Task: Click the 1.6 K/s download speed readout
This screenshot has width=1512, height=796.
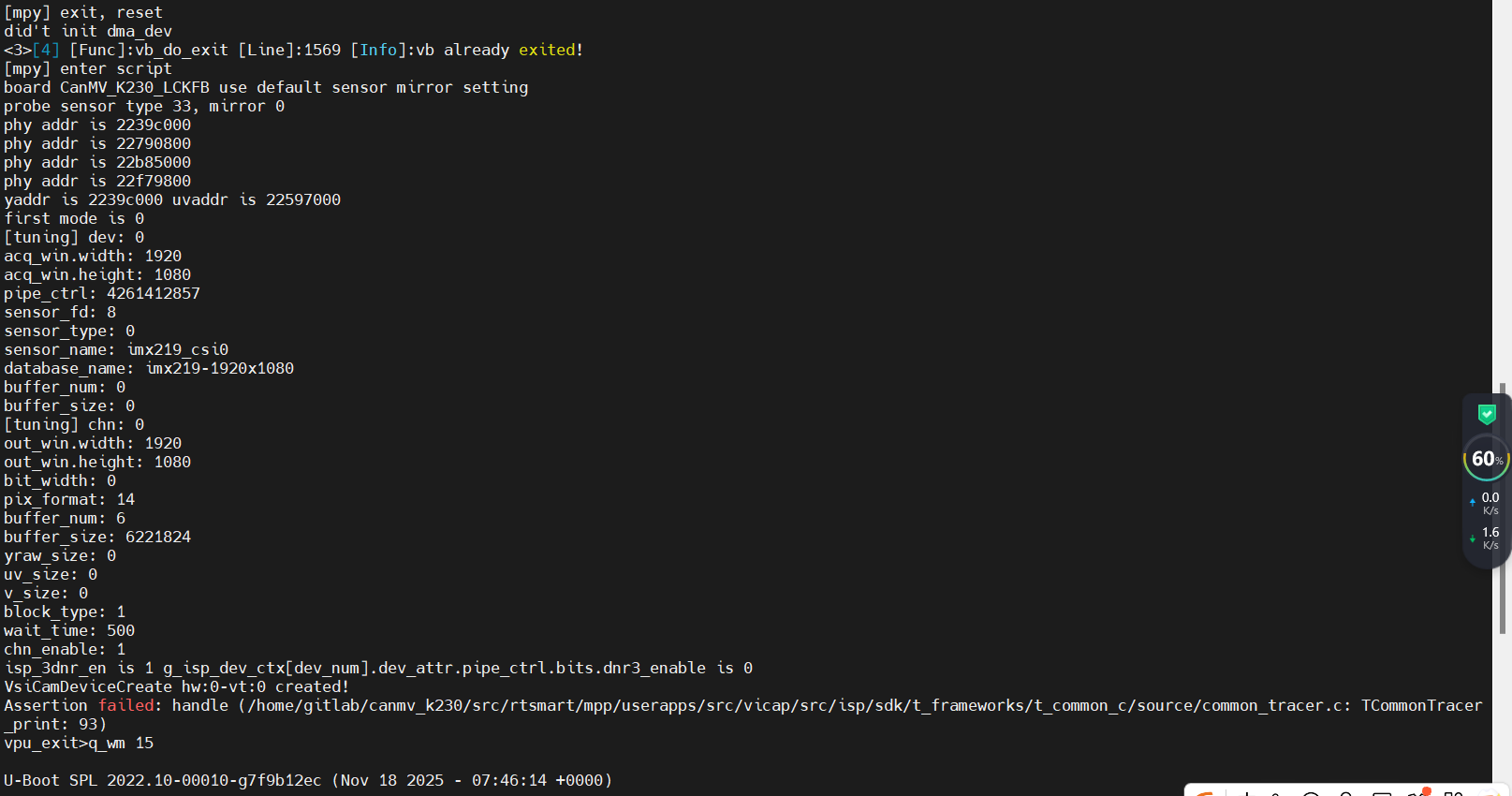Action: 1490,538
